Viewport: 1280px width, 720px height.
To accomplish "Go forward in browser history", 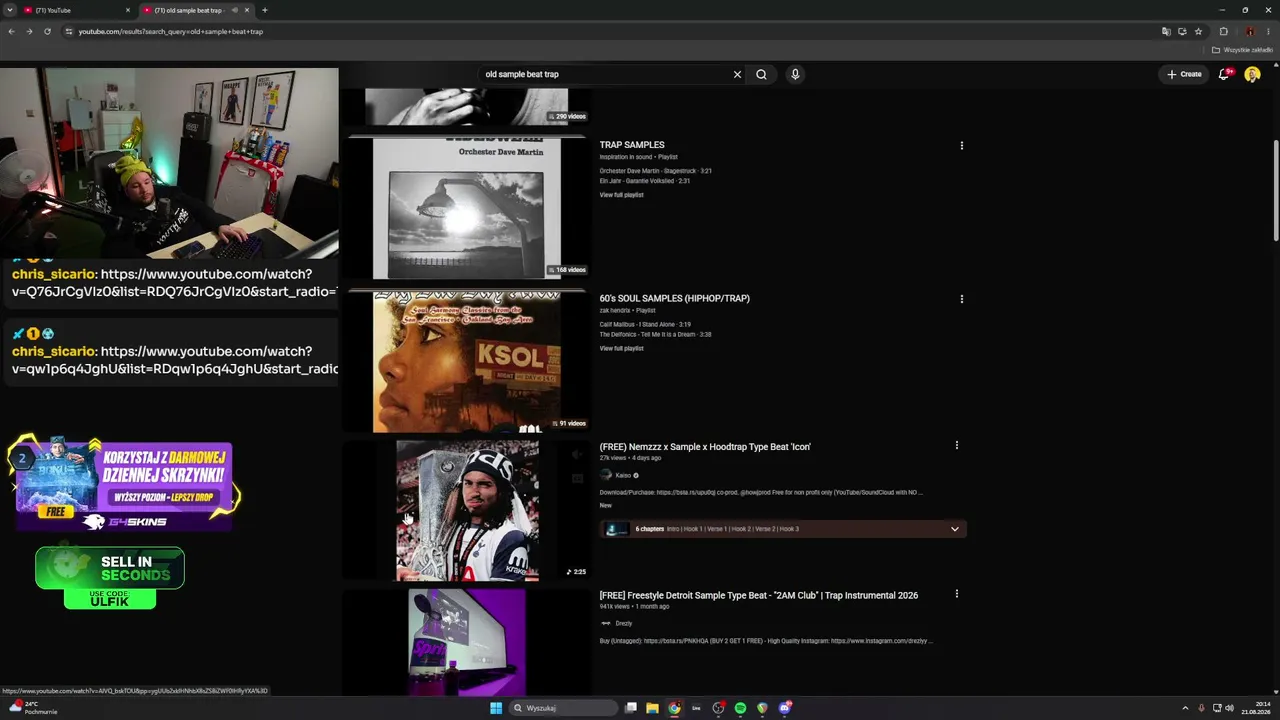I will coord(29,31).
